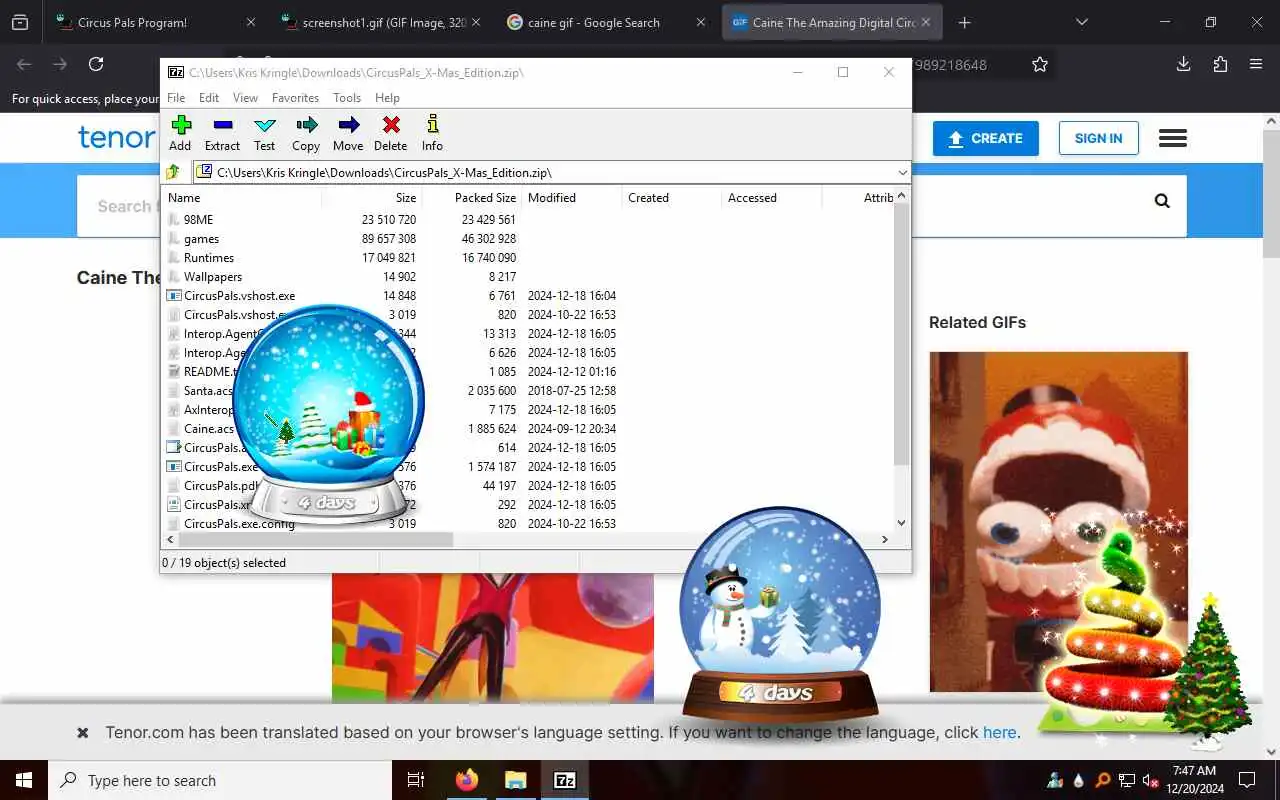The image size is (1280, 800).
Task: Open the Help menu in 7-Zip
Action: pos(387,98)
